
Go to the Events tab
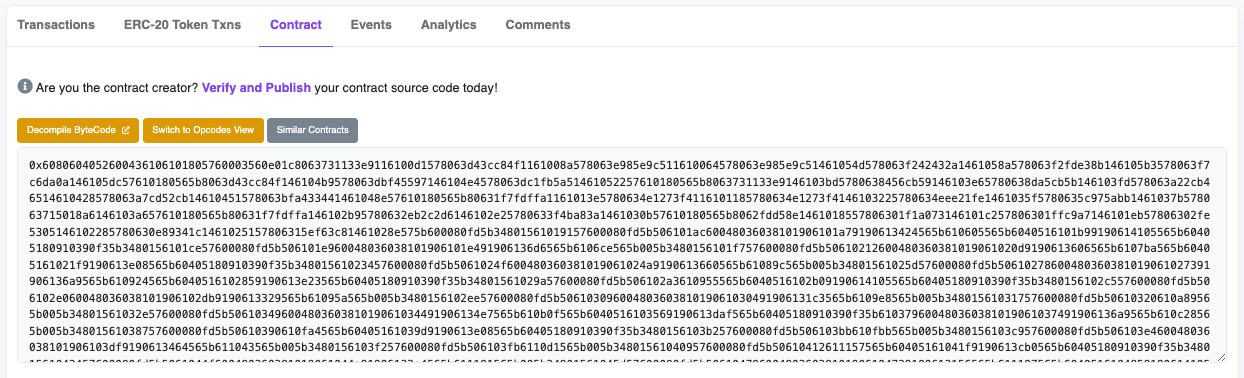(371, 24)
